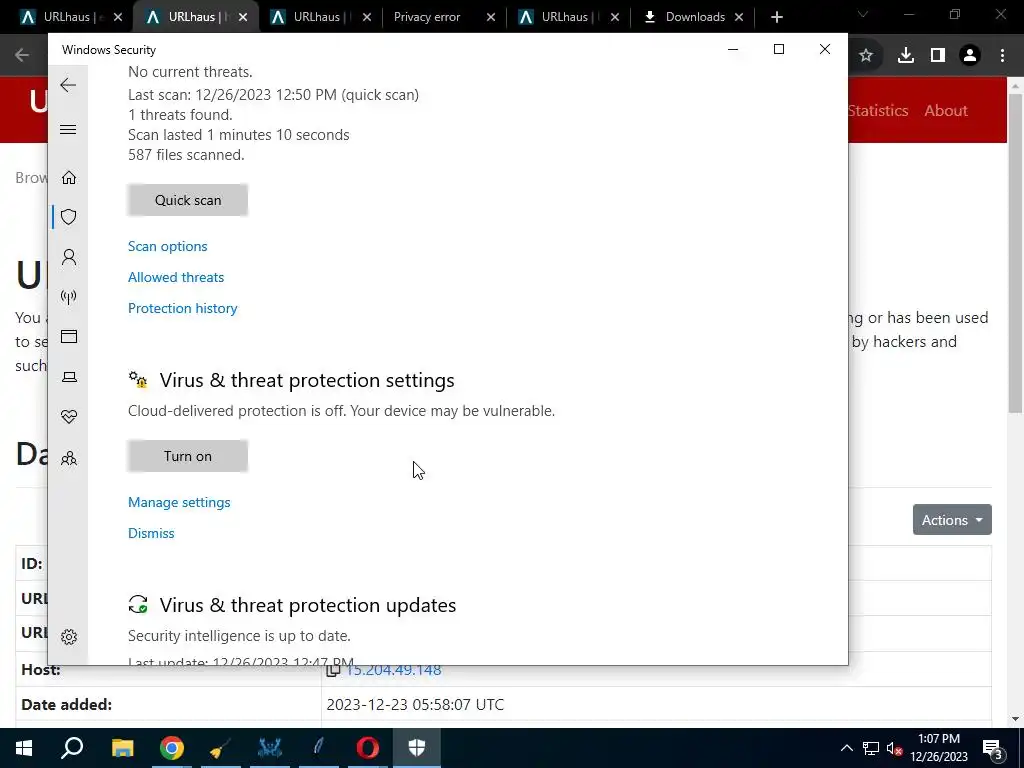1024x768 pixels.
Task: Open Home in Windows Security sidebar
Action: 69,178
